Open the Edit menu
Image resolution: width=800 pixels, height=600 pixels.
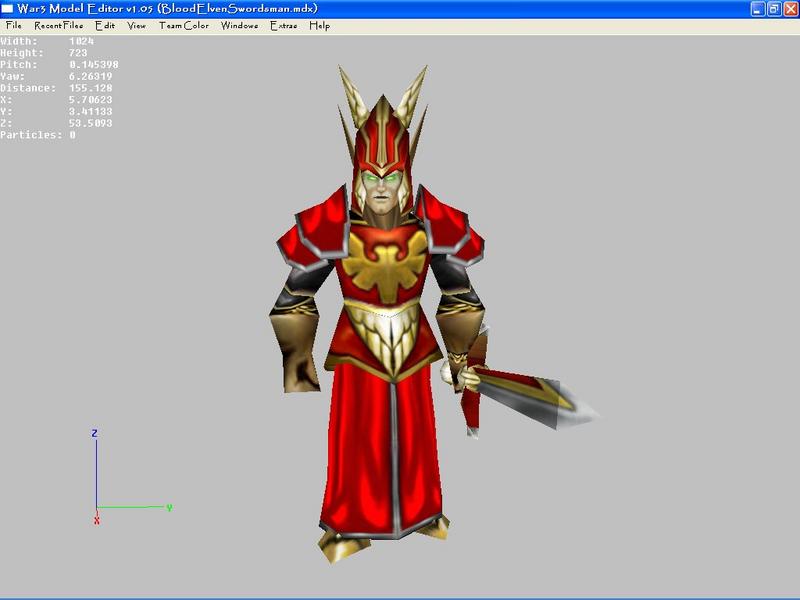[x=105, y=26]
